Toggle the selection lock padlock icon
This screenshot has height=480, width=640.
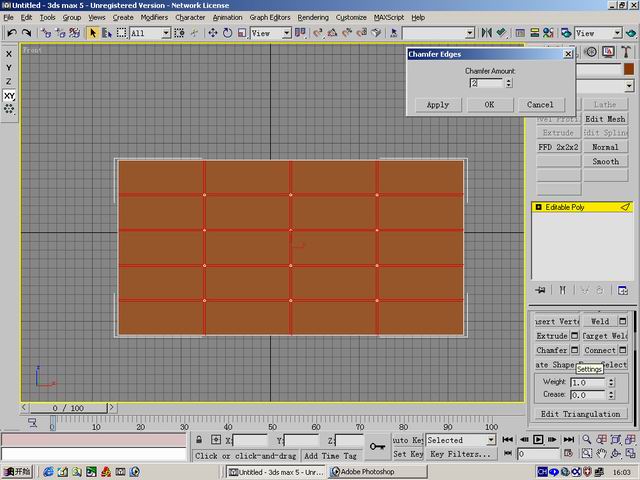[x=201, y=440]
